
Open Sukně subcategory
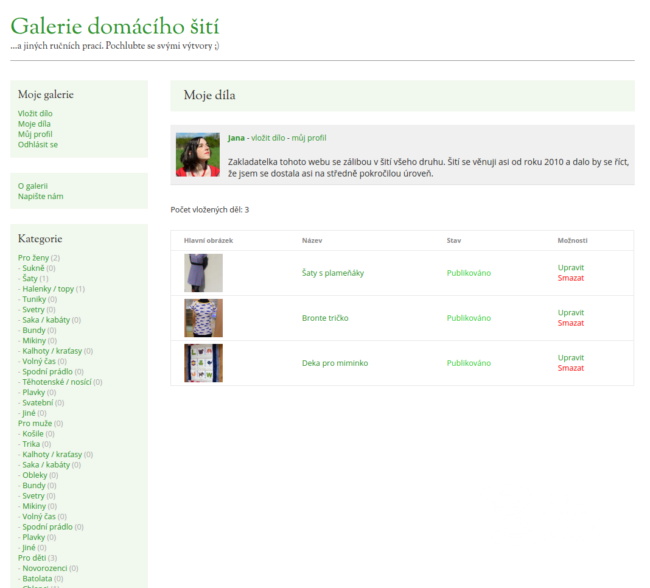point(33,268)
